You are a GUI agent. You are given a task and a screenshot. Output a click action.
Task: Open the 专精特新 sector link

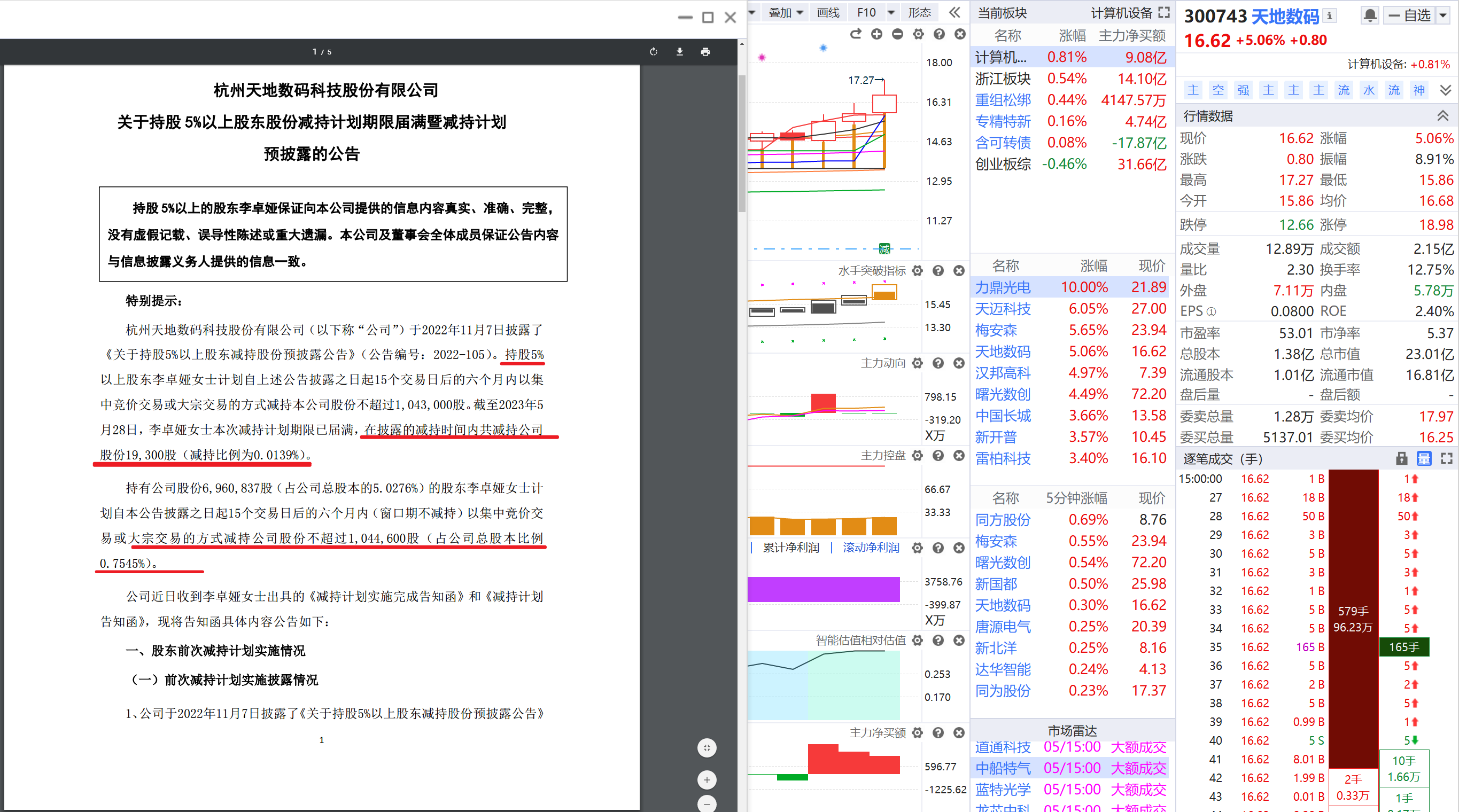click(x=1003, y=122)
